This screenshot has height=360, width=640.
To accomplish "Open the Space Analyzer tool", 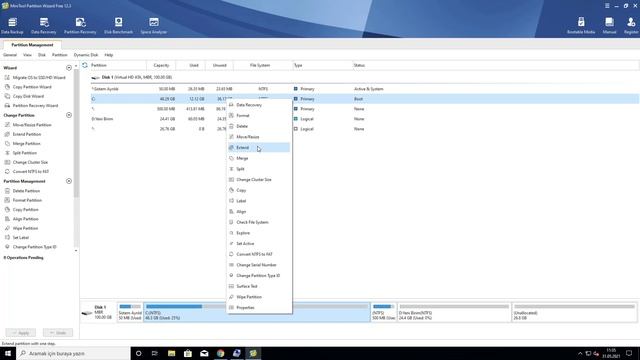I will pyautogui.click(x=154, y=26).
